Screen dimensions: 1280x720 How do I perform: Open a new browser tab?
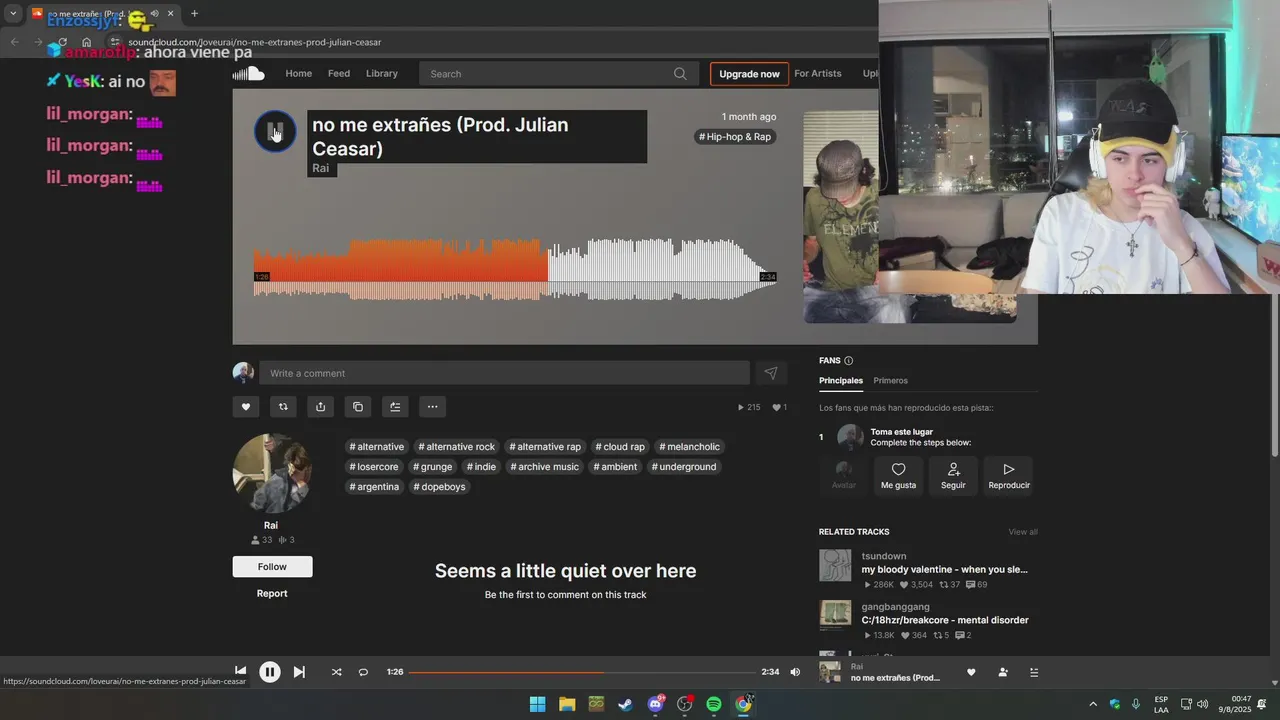click(x=194, y=14)
